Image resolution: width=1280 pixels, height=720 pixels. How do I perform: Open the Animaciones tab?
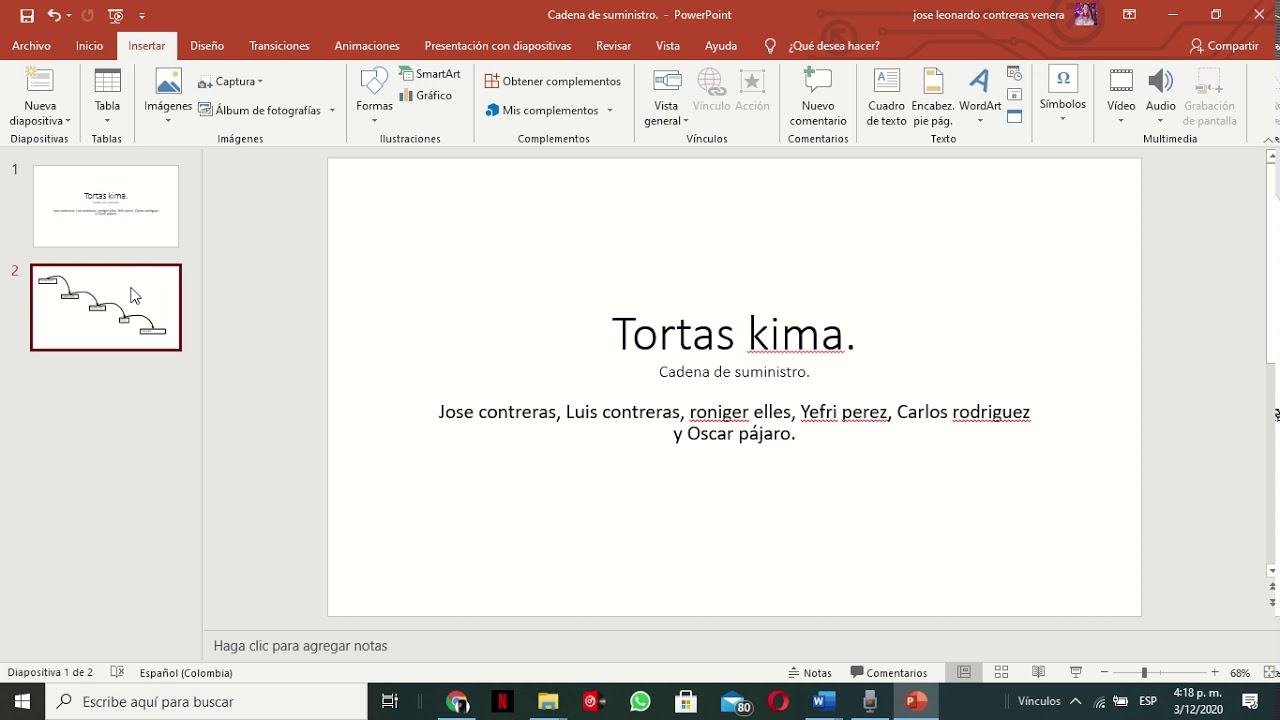(367, 46)
